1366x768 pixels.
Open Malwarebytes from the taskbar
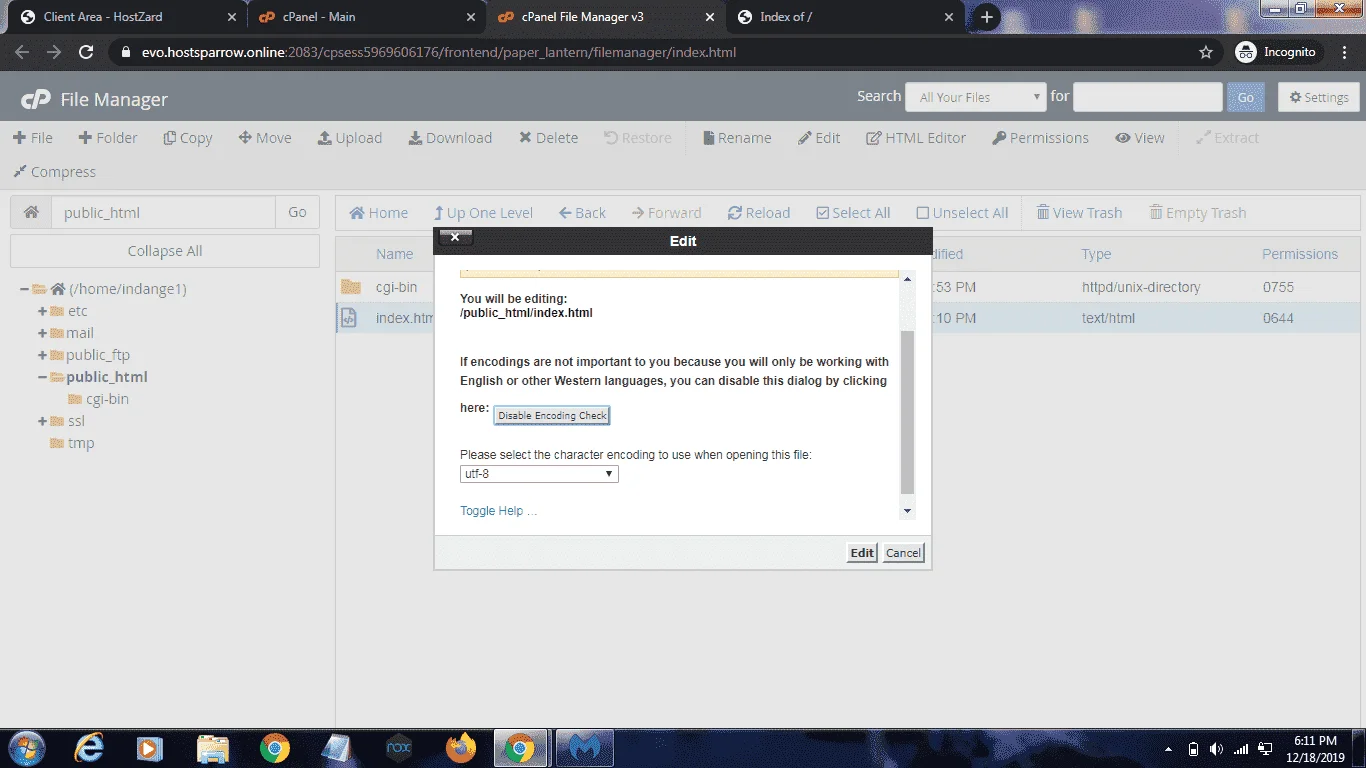(x=583, y=748)
